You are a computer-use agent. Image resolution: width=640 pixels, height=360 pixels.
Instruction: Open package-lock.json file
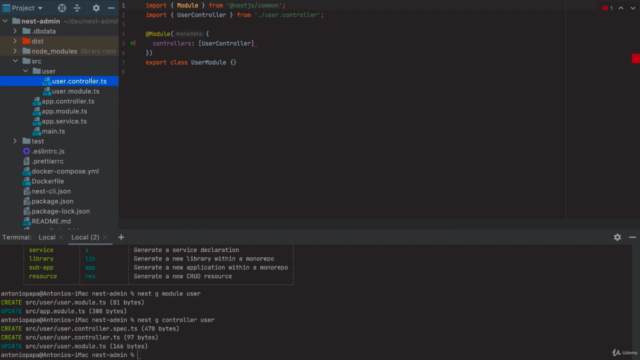(x=61, y=211)
